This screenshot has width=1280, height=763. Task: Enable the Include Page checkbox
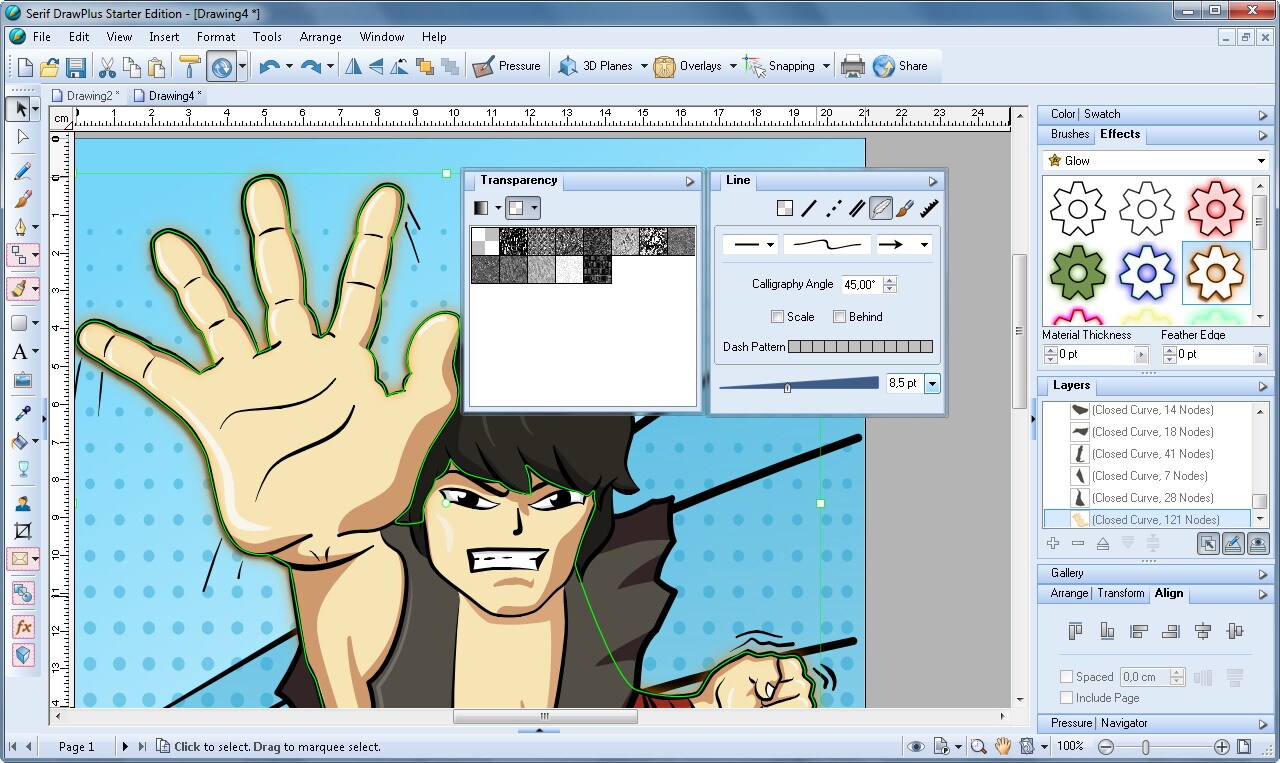[1067, 698]
